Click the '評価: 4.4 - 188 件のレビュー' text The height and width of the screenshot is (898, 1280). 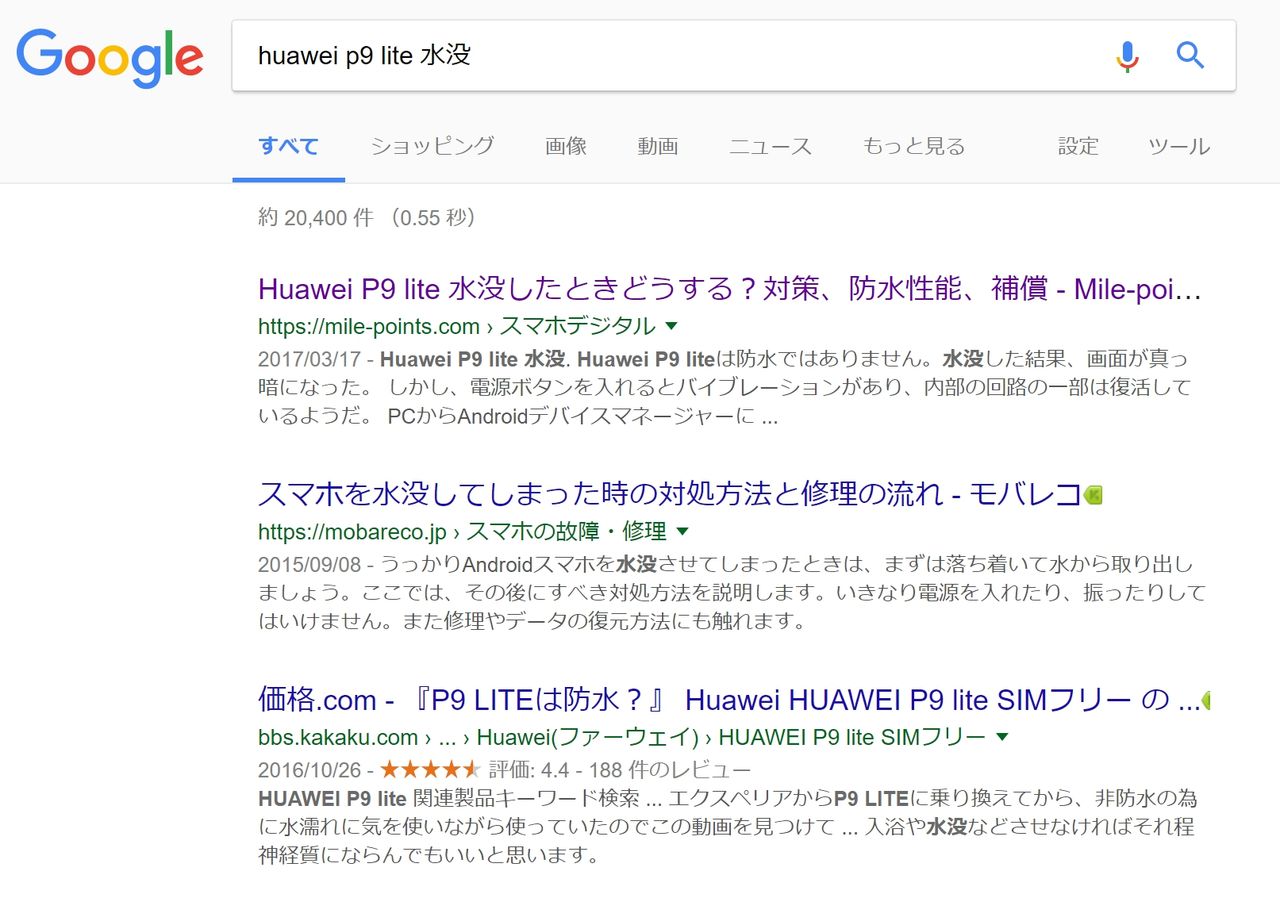(619, 770)
